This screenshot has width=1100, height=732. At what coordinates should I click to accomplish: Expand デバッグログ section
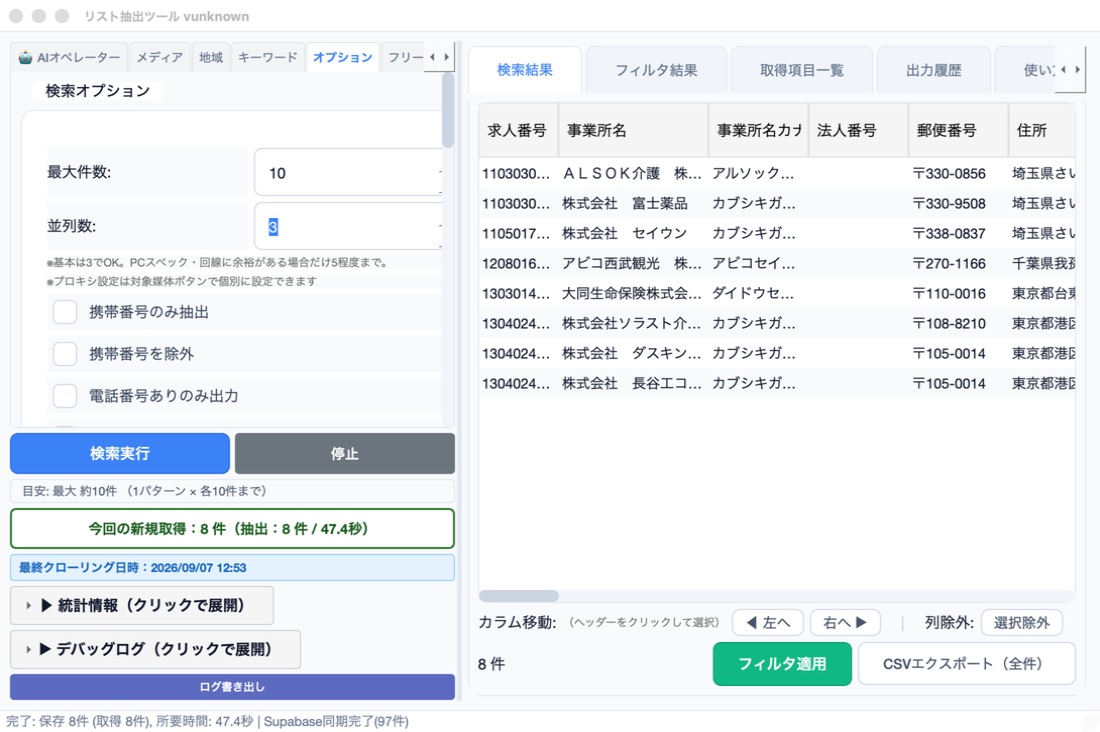pyautogui.click(x=155, y=649)
